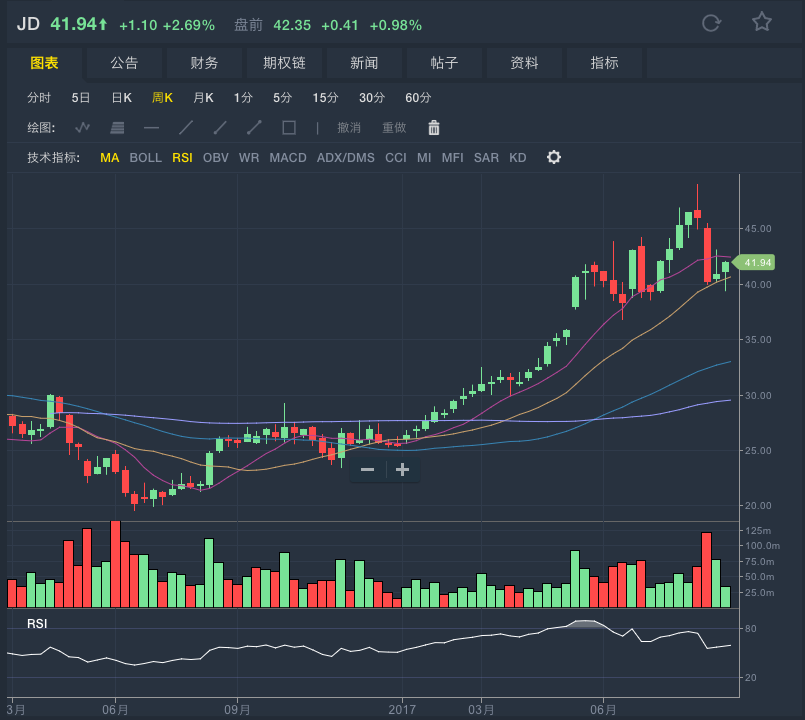Click the refresh quote icon
805x720 pixels.
711,23
